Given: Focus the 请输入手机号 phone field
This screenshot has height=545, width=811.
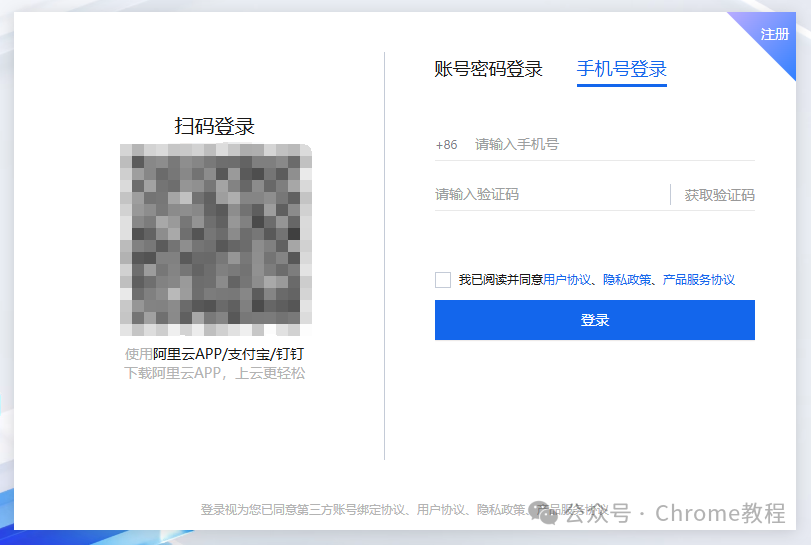Looking at the screenshot, I should click(x=614, y=144).
